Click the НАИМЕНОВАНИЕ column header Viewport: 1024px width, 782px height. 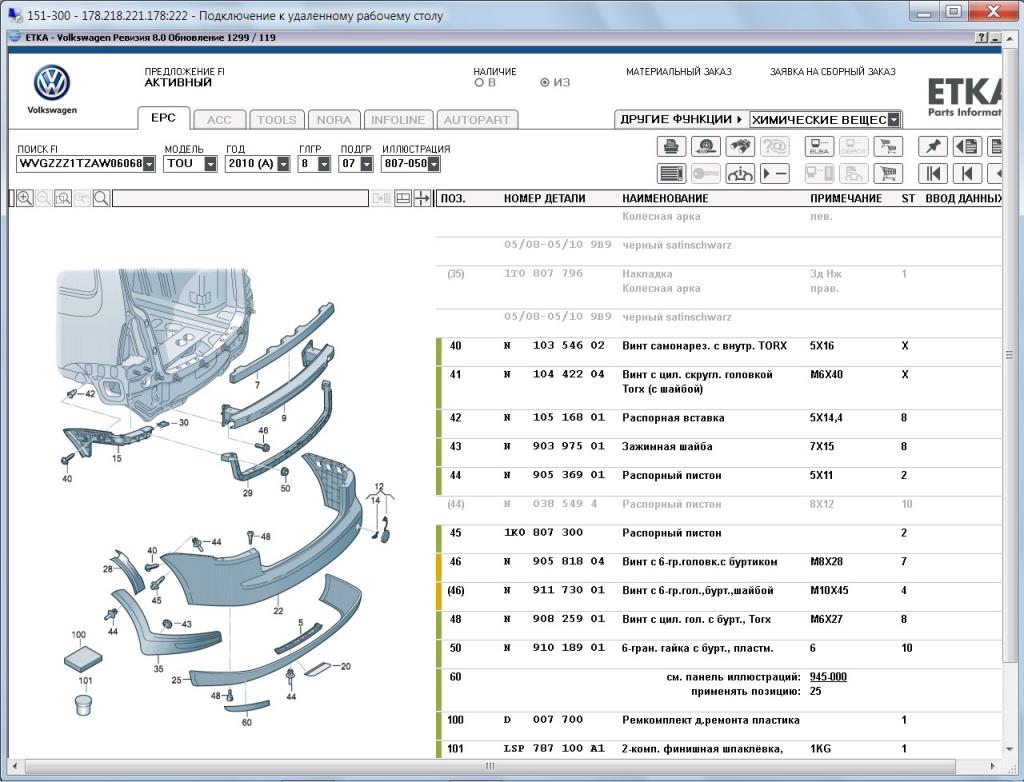click(x=665, y=199)
